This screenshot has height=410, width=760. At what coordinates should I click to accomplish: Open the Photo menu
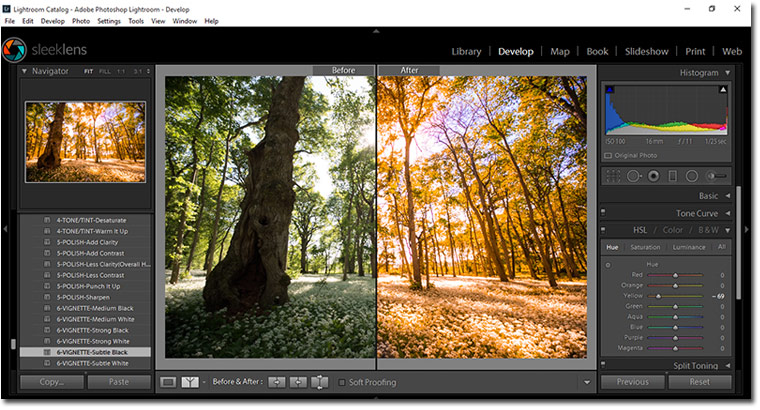[x=81, y=21]
